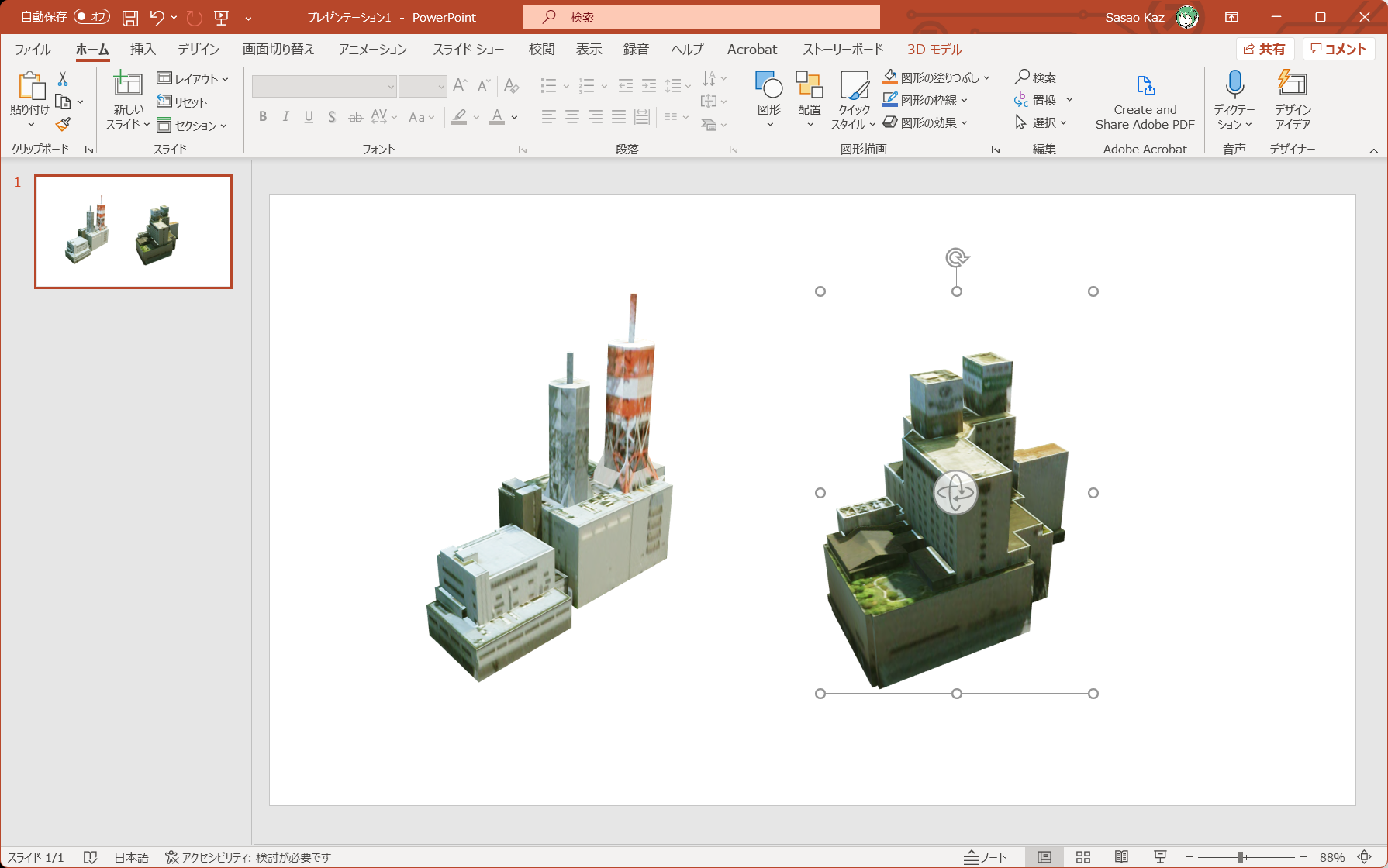Click the Save icon in title bar
Screen dimensions: 1388x868
click(x=130, y=17)
